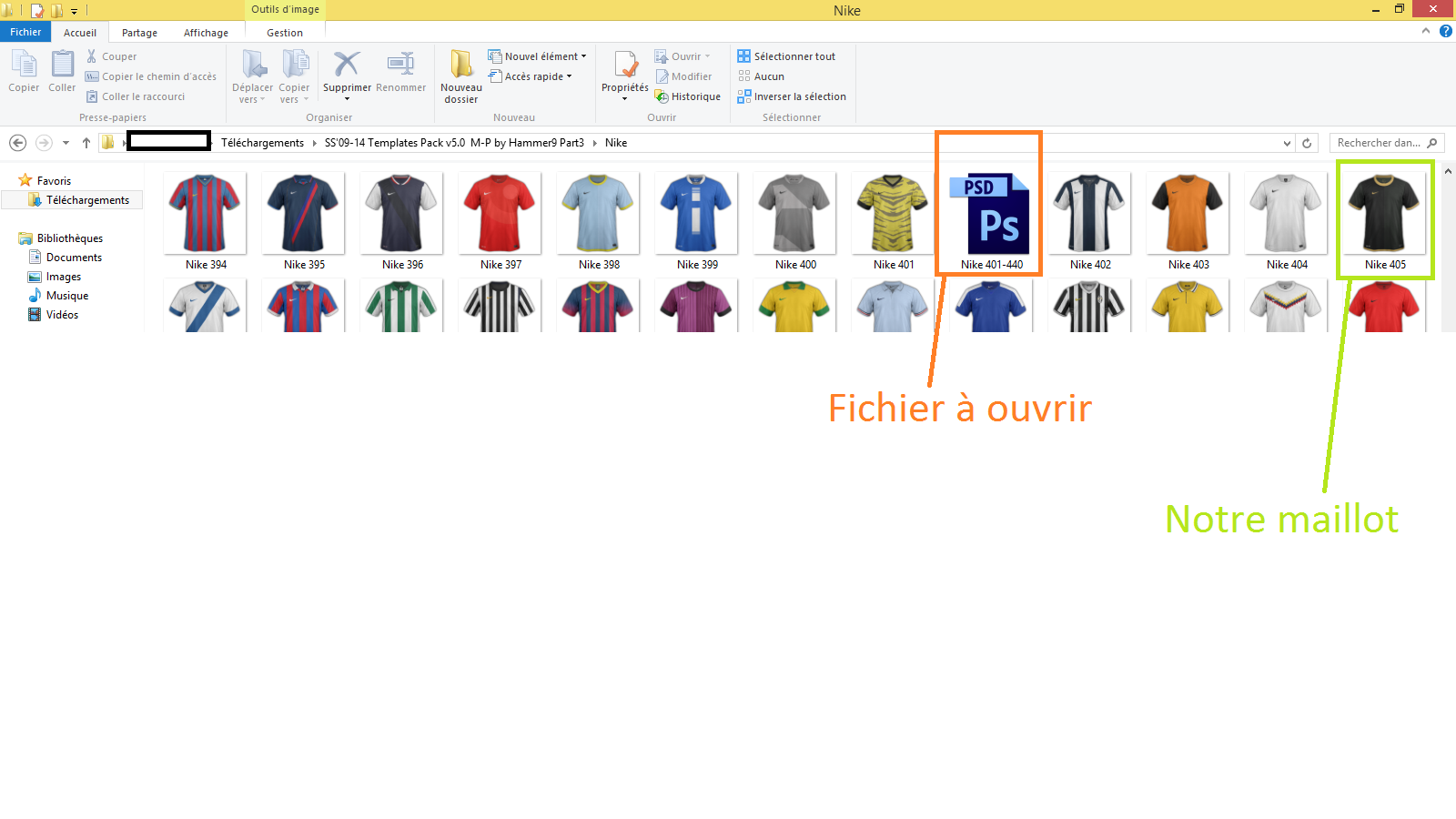
Task: Click the Modifier button
Action: [683, 76]
